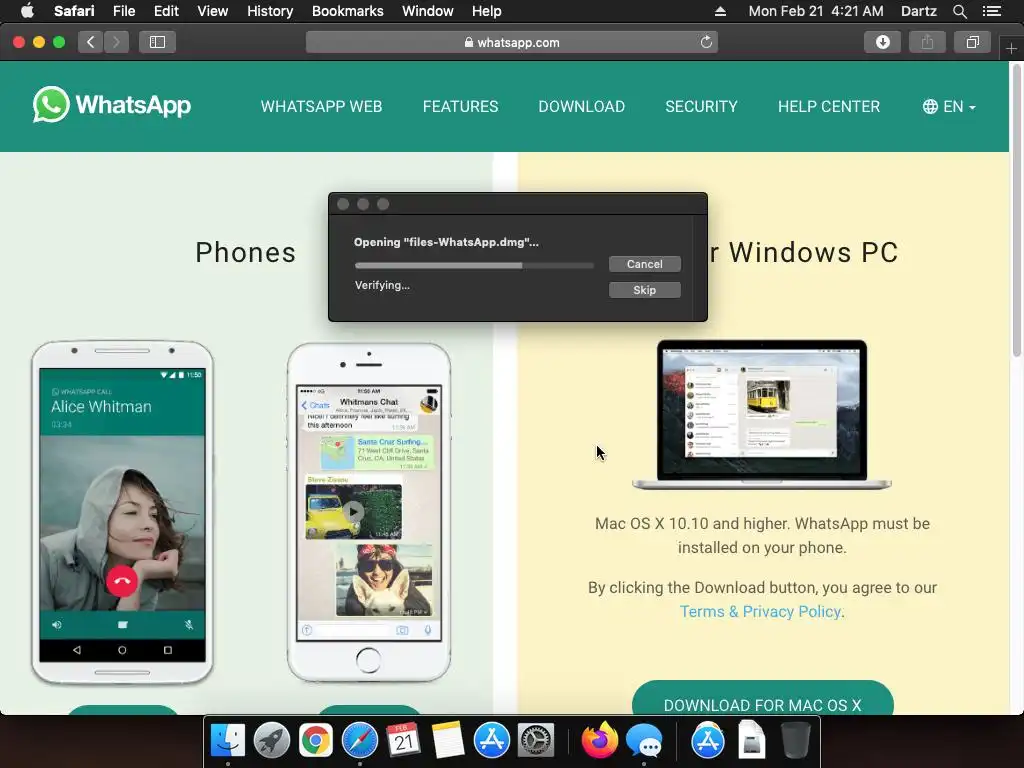Screen dimensions: 1024x768
Task: Open Google Chrome from the Dock
Action: click(315, 741)
